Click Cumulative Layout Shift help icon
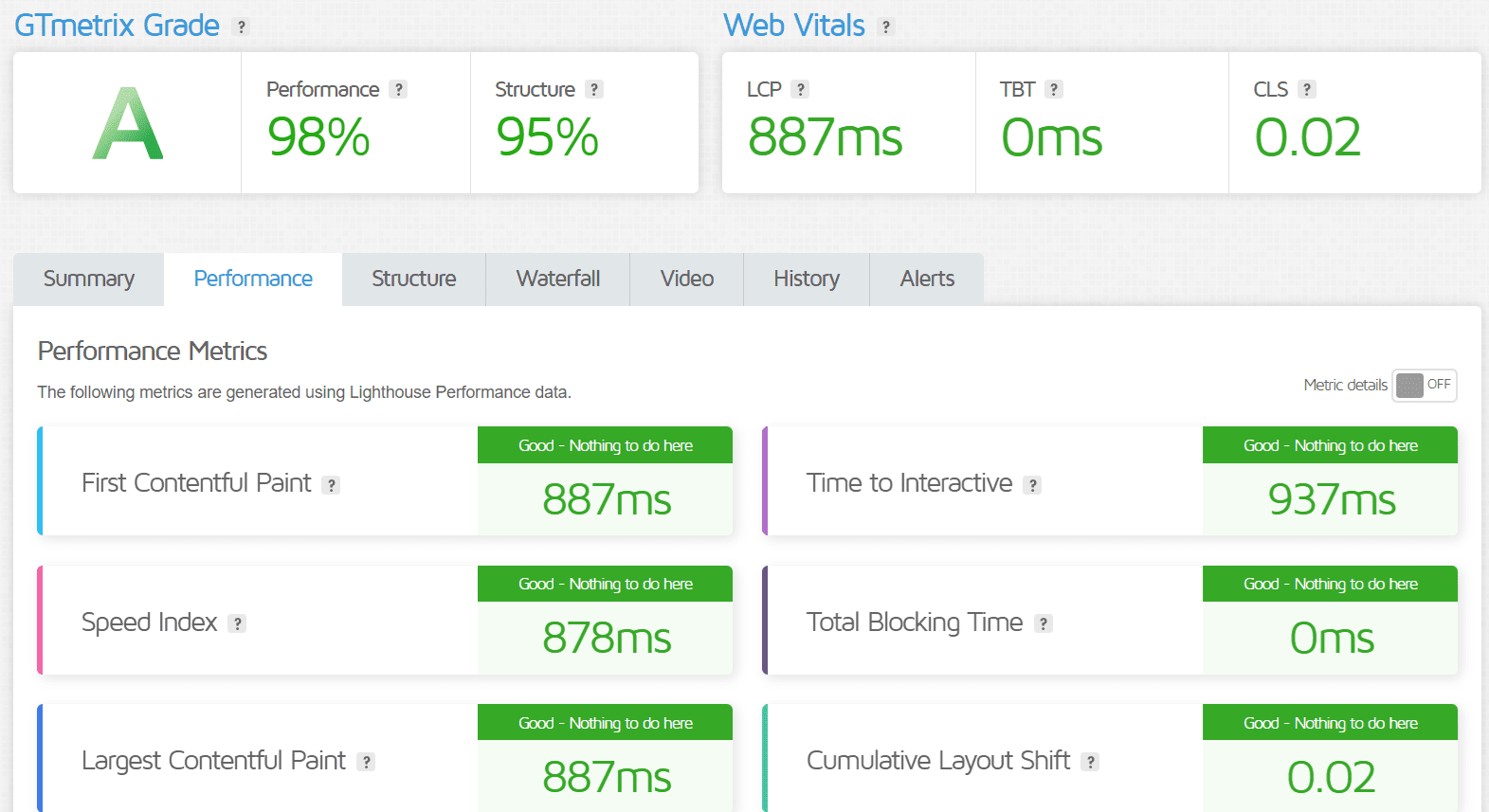This screenshot has height=812, width=1489. coord(1091,762)
